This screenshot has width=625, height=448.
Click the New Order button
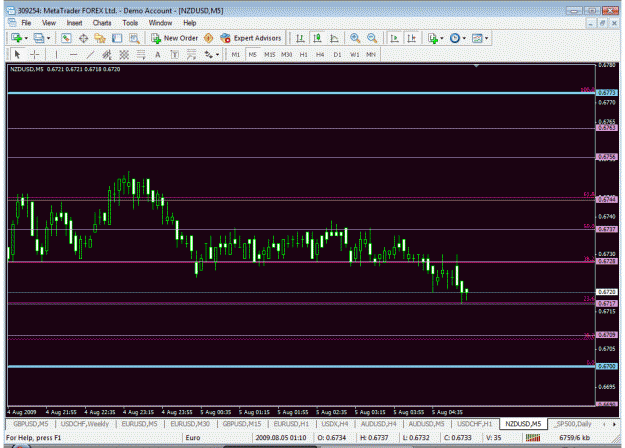pos(175,38)
